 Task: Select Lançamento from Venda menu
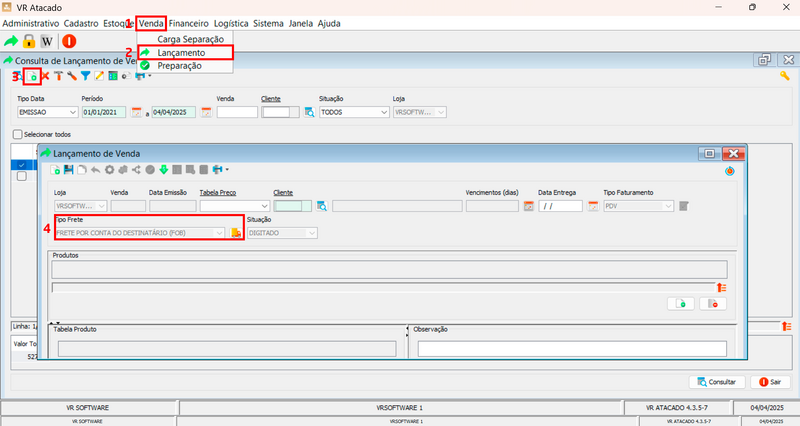tap(185, 53)
